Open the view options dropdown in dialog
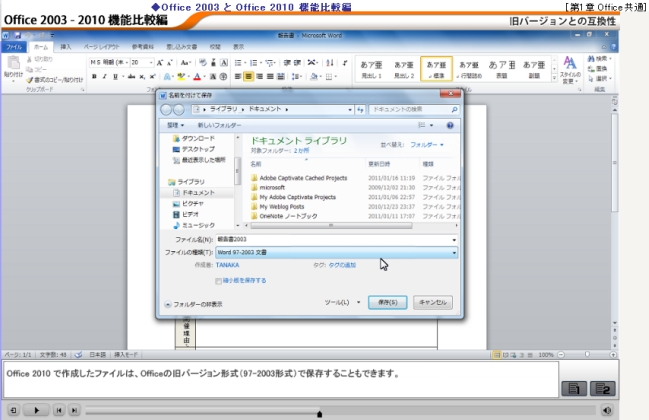The height and width of the screenshot is (420, 649). pyautogui.click(x=431, y=125)
